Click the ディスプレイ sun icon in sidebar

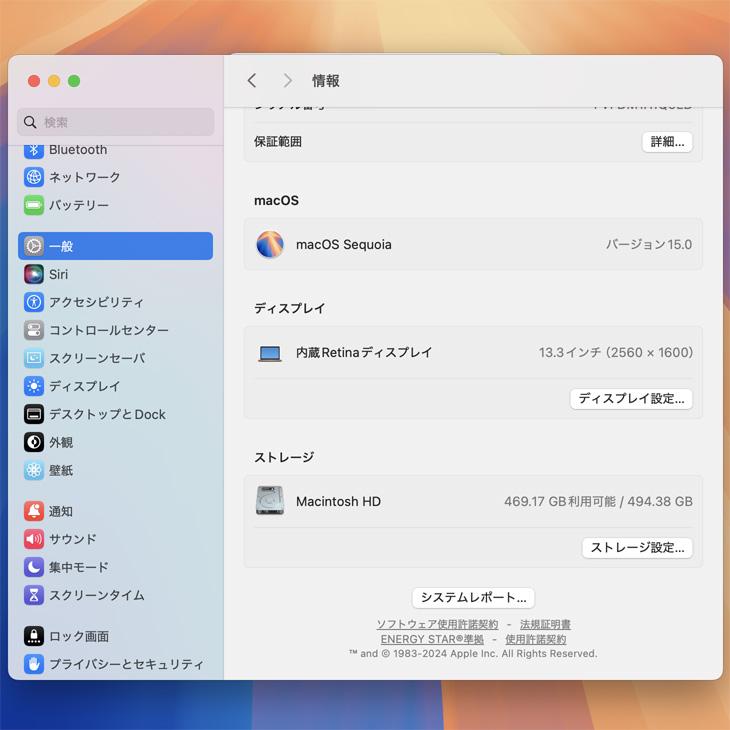point(34,386)
